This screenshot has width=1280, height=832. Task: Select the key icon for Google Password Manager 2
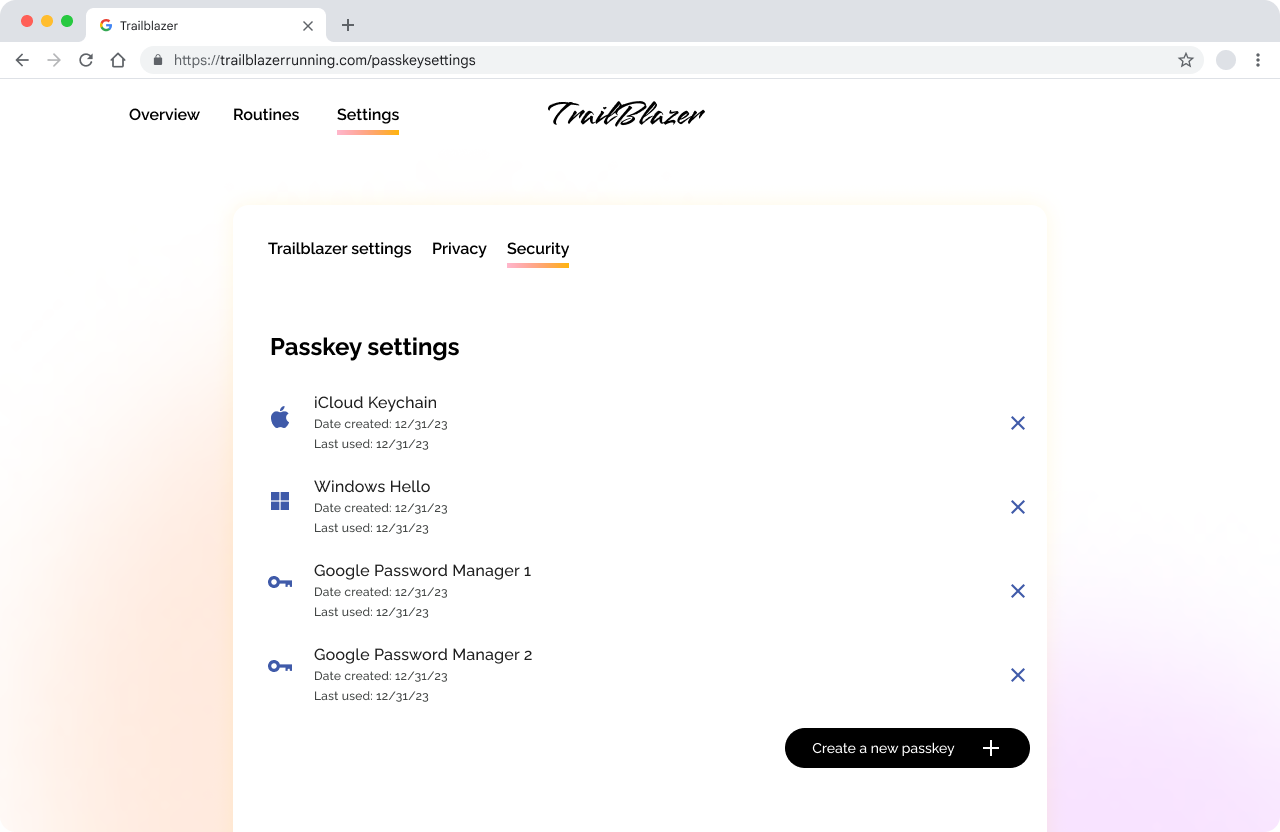pos(280,666)
